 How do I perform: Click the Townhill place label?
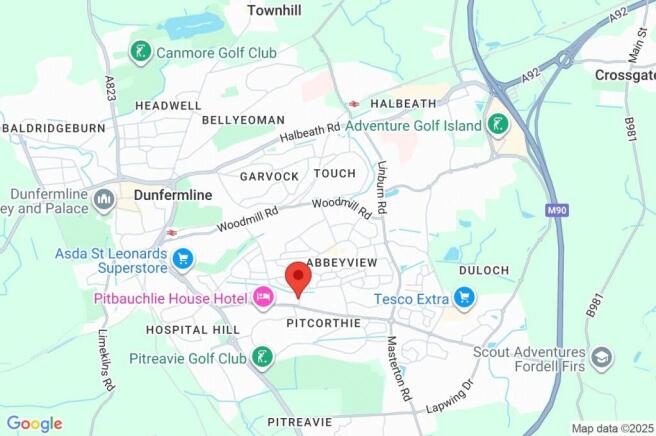click(274, 10)
